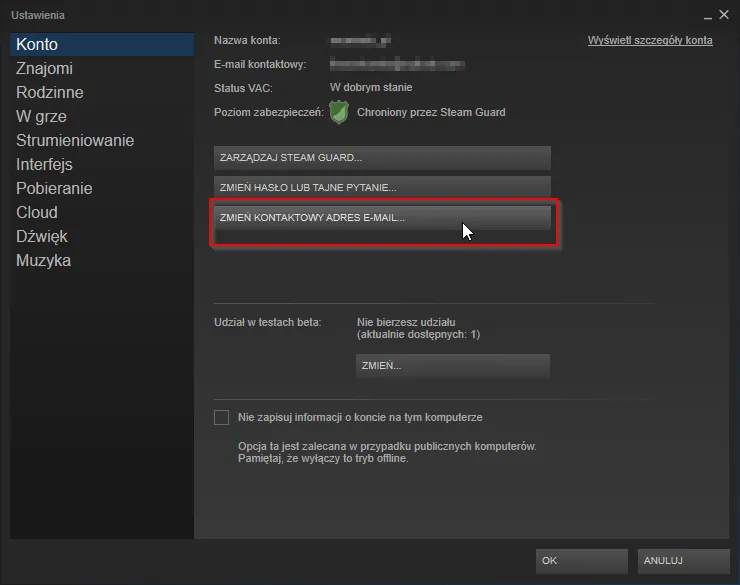The width and height of the screenshot is (740, 585).
Task: Click the 'Ustawienia' window title
Action: [x=38, y=15]
